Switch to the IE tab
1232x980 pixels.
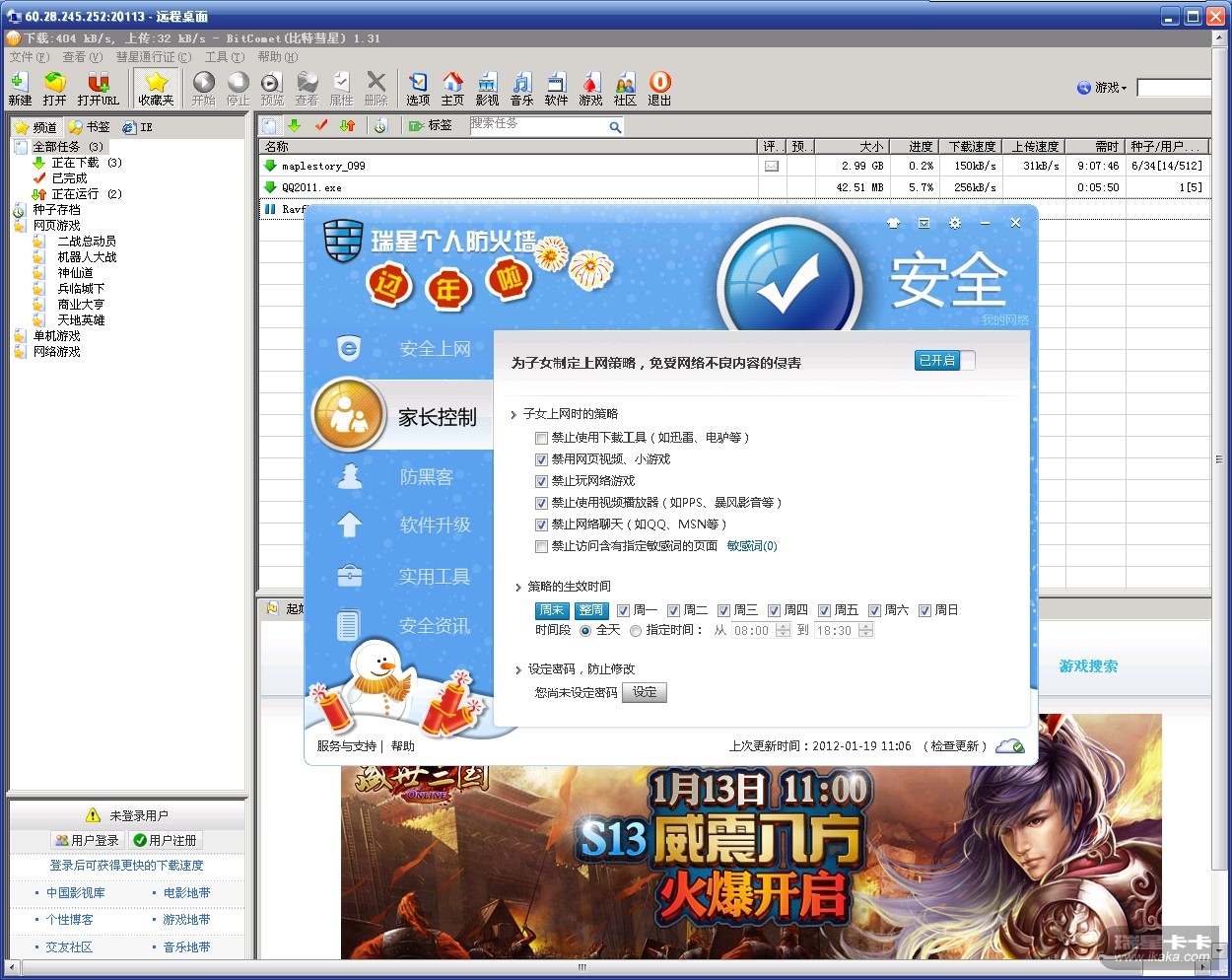[138, 127]
